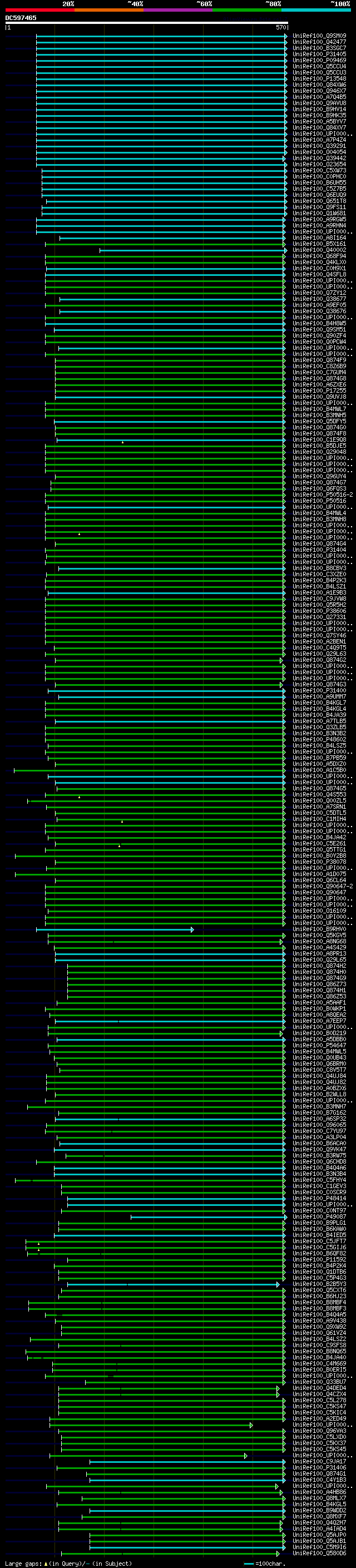Viewport: 356px width, 1568px height.
Task: Select hit label UniRef100_Q40002
Action: (319, 250)
